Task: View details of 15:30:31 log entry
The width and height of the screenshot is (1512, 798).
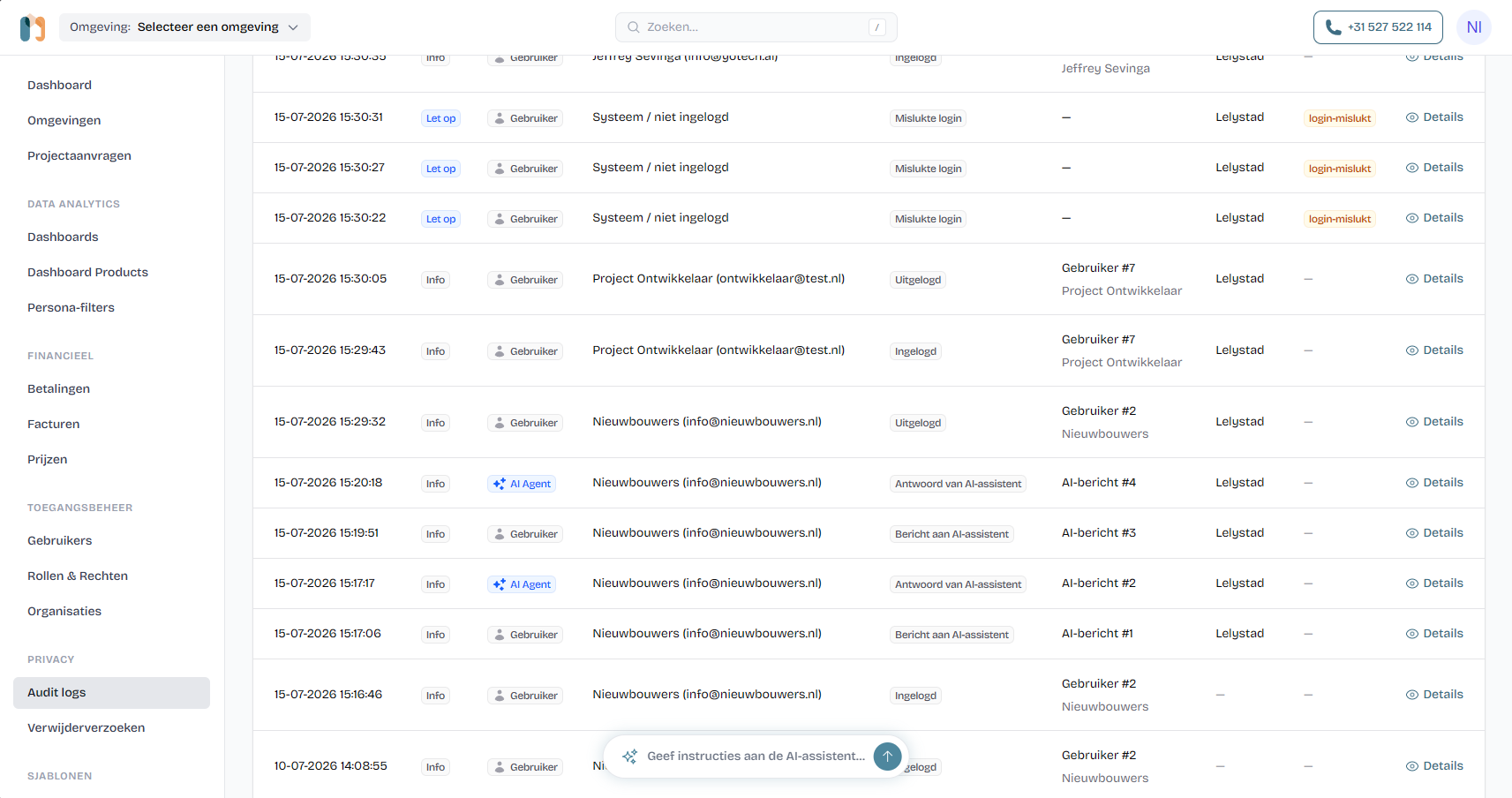Action: click(x=1434, y=117)
